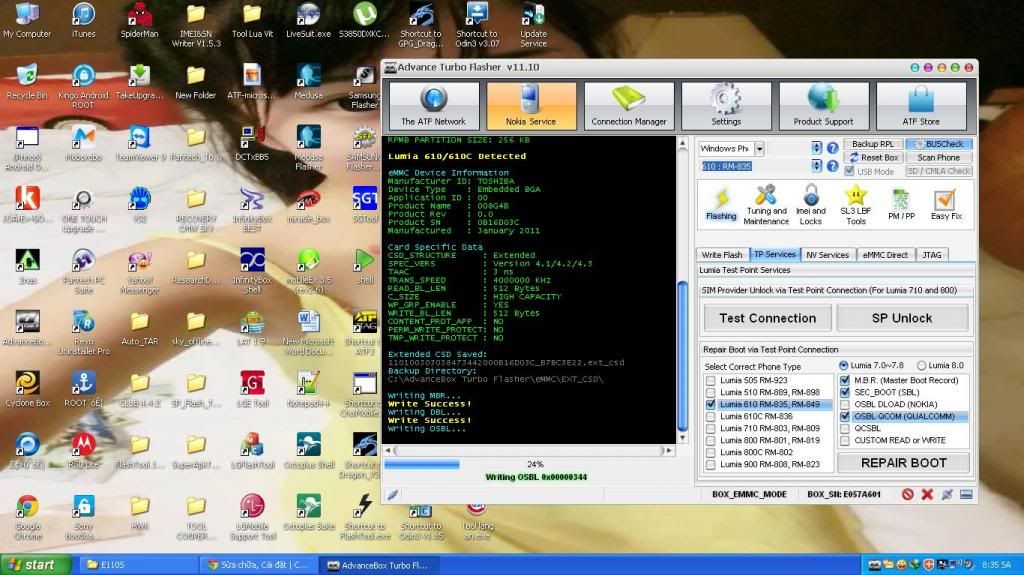This screenshot has height=575, width=1024.
Task: Check Lumia 900 RM-808, RM-823
Action: click(711, 465)
